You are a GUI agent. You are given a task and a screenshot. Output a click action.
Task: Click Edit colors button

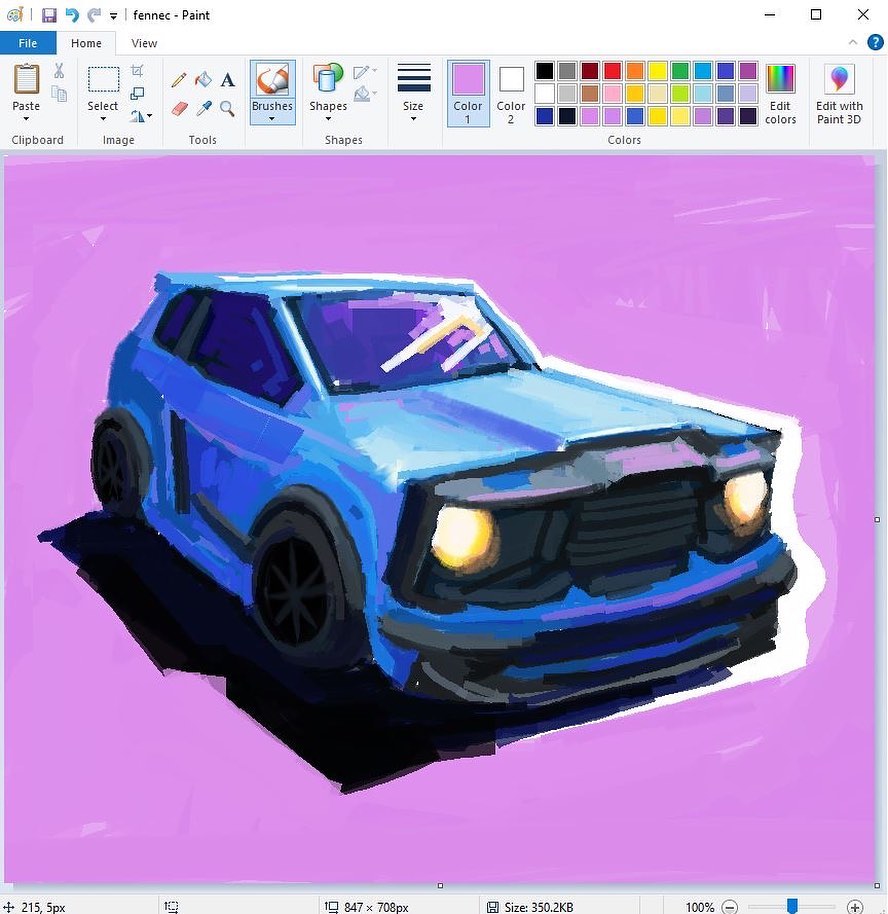click(x=781, y=93)
